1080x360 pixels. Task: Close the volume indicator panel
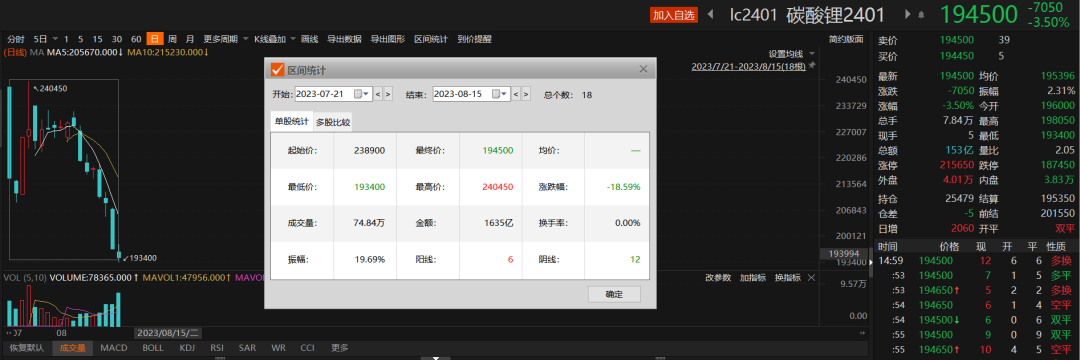(x=811, y=277)
